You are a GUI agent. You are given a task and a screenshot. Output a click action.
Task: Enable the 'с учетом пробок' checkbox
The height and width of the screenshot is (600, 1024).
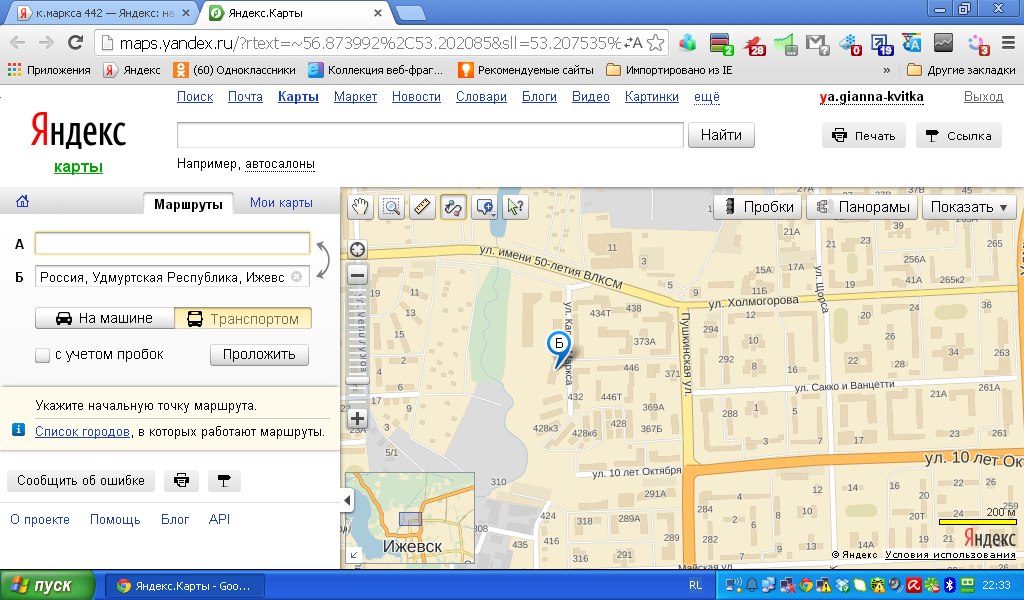pyautogui.click(x=42, y=355)
